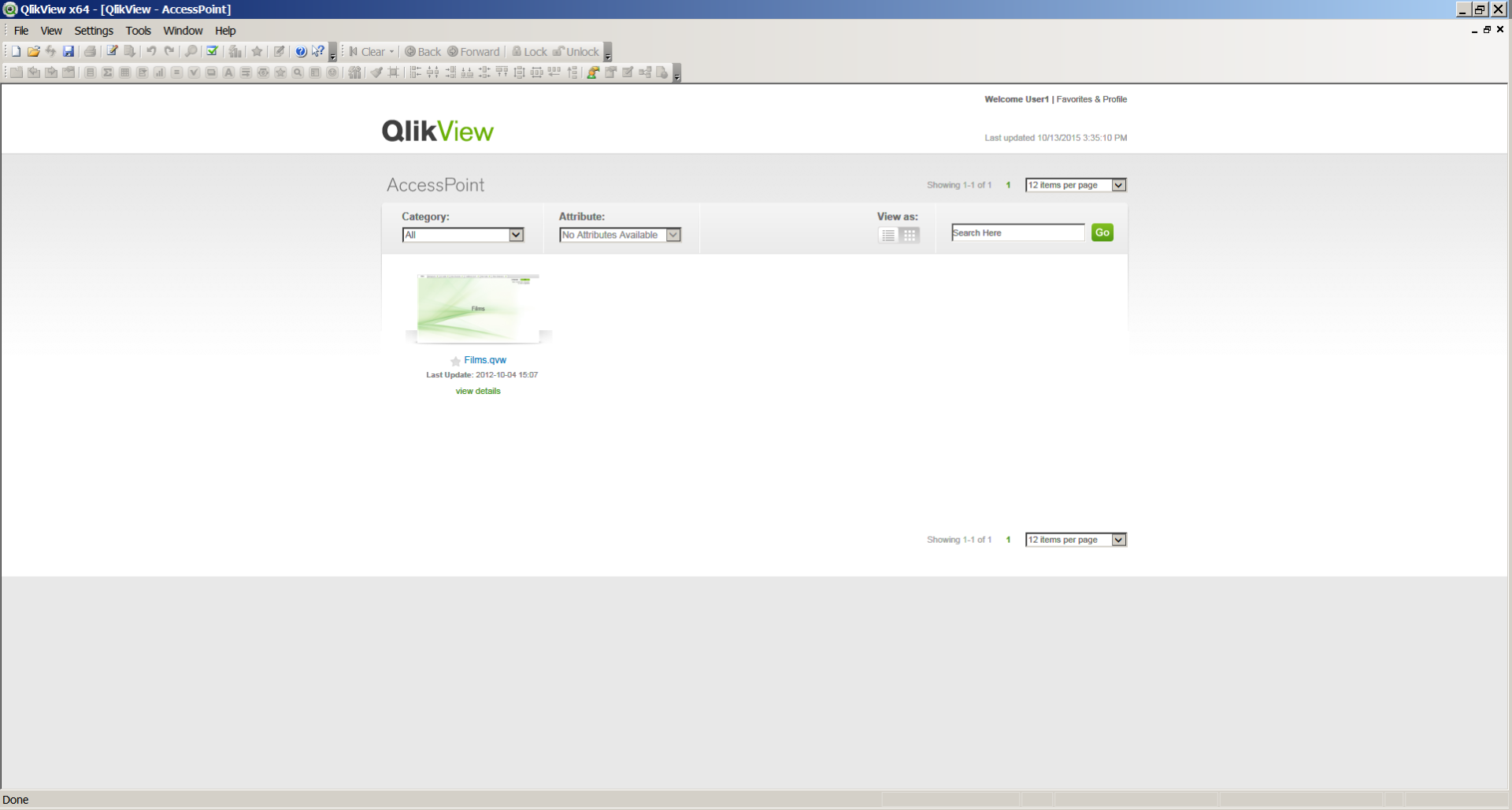Open Help Topics blue question mark icon

pos(301,51)
